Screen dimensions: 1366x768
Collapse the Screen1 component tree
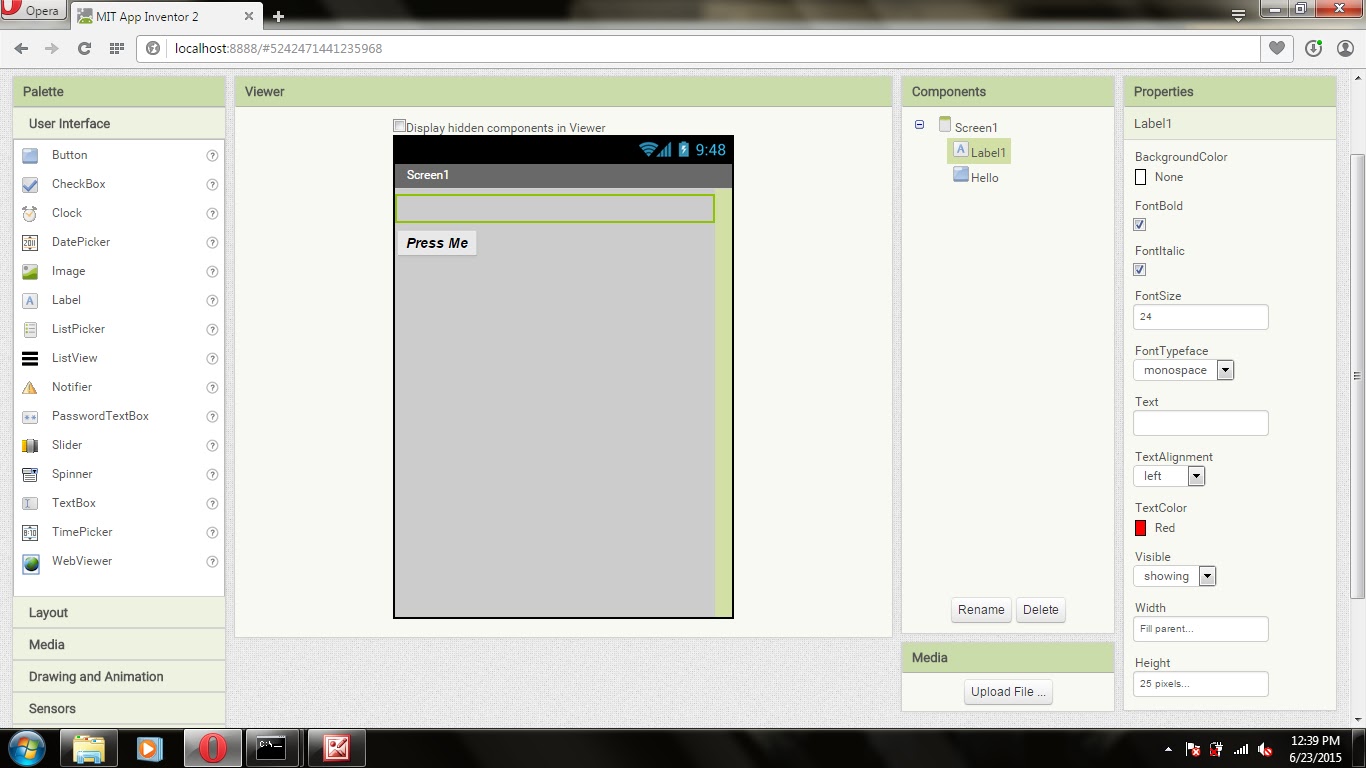pos(919,124)
